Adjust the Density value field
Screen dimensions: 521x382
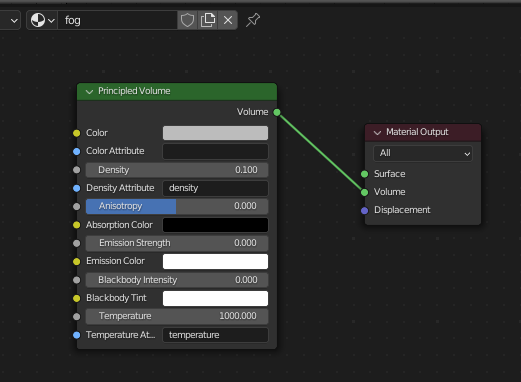pyautogui.click(x=177, y=170)
